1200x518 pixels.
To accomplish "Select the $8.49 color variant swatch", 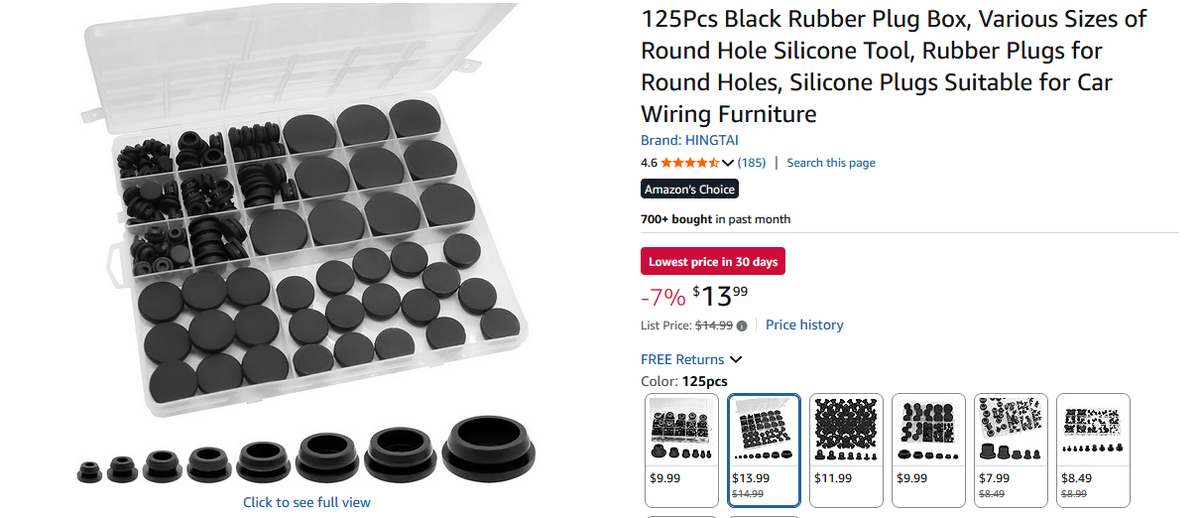I will (1093, 450).
